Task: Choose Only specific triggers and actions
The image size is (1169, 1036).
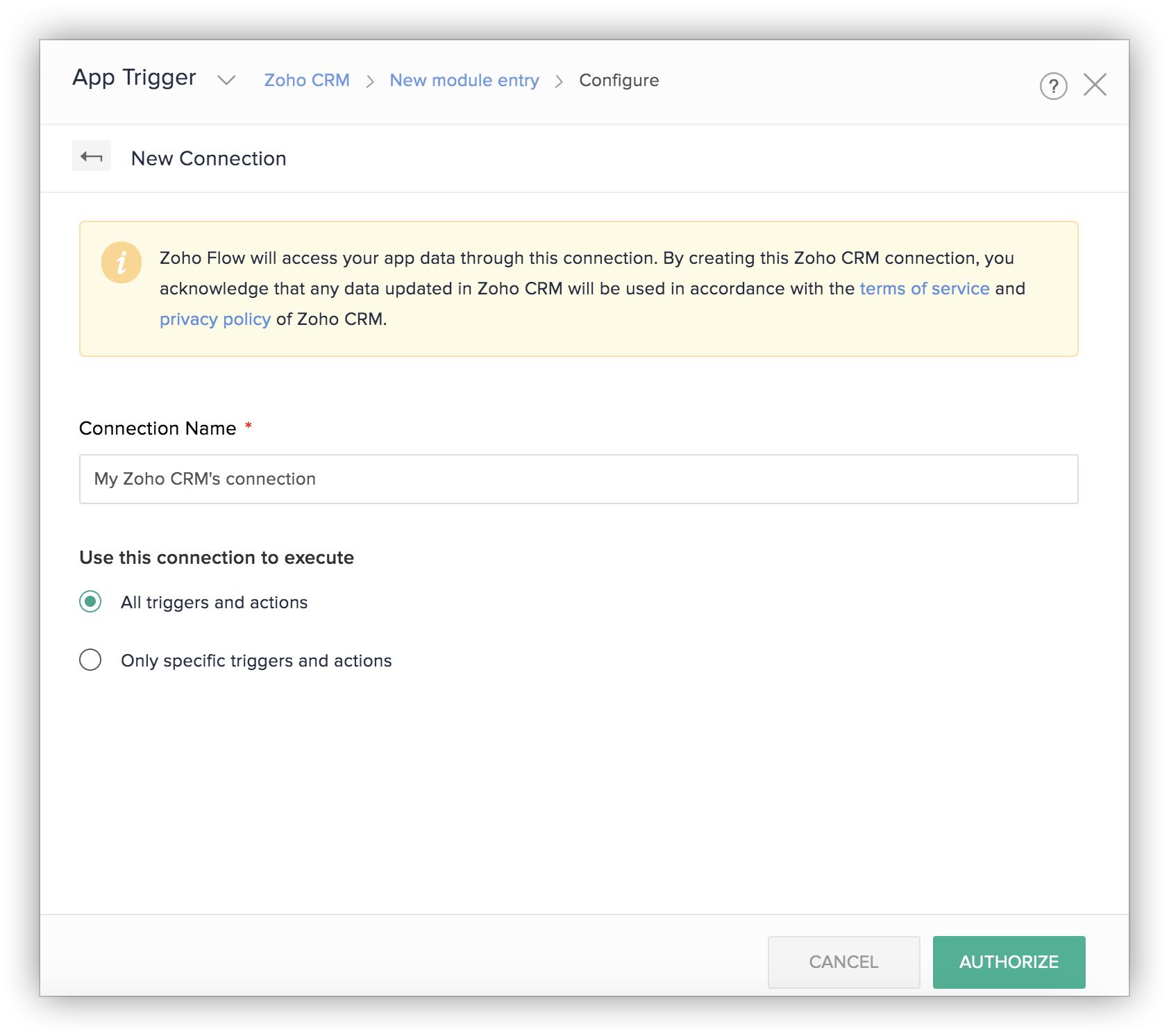Action: click(x=90, y=660)
